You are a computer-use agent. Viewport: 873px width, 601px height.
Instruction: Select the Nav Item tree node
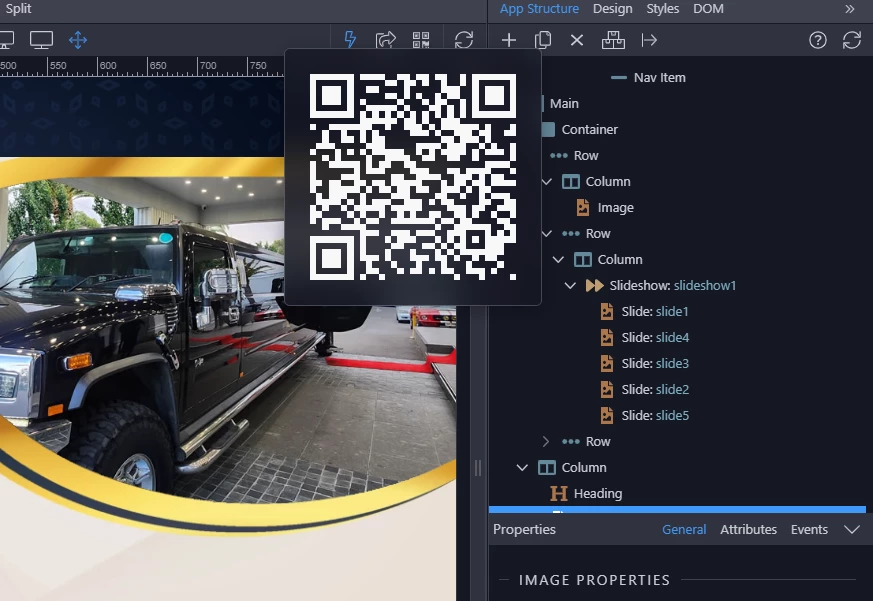point(659,77)
